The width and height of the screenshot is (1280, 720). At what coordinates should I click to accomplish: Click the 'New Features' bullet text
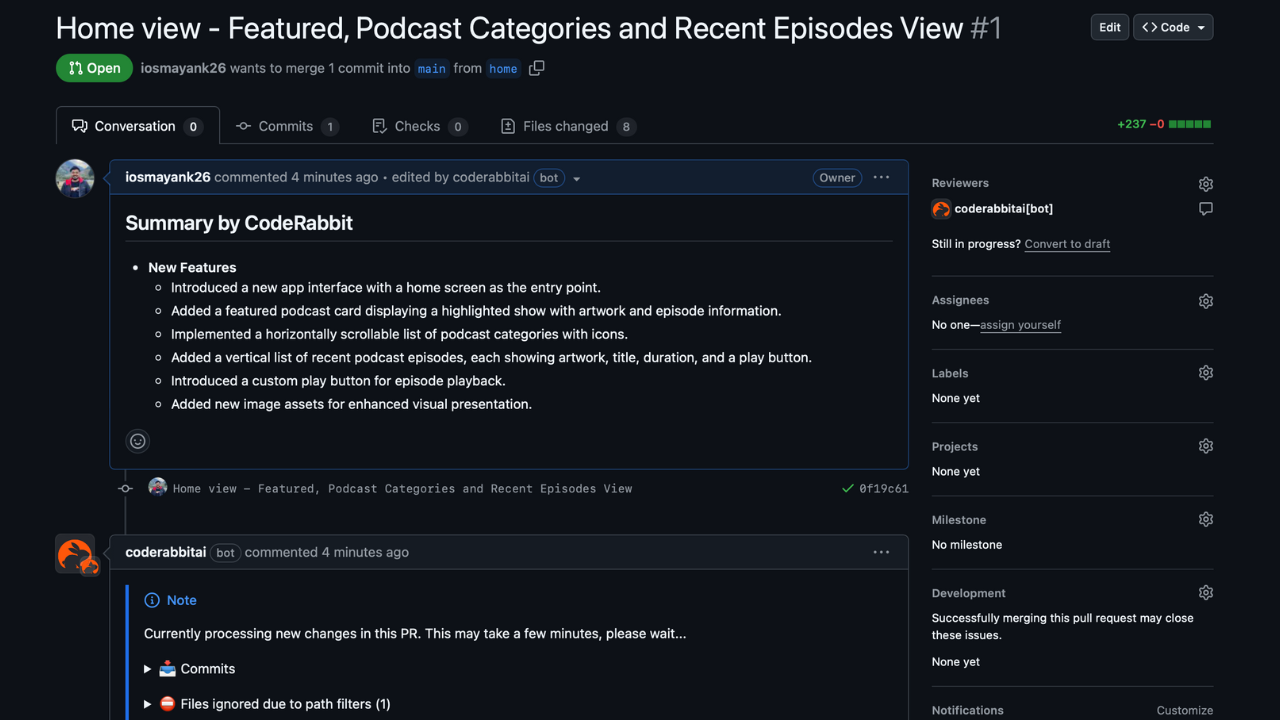(x=192, y=268)
